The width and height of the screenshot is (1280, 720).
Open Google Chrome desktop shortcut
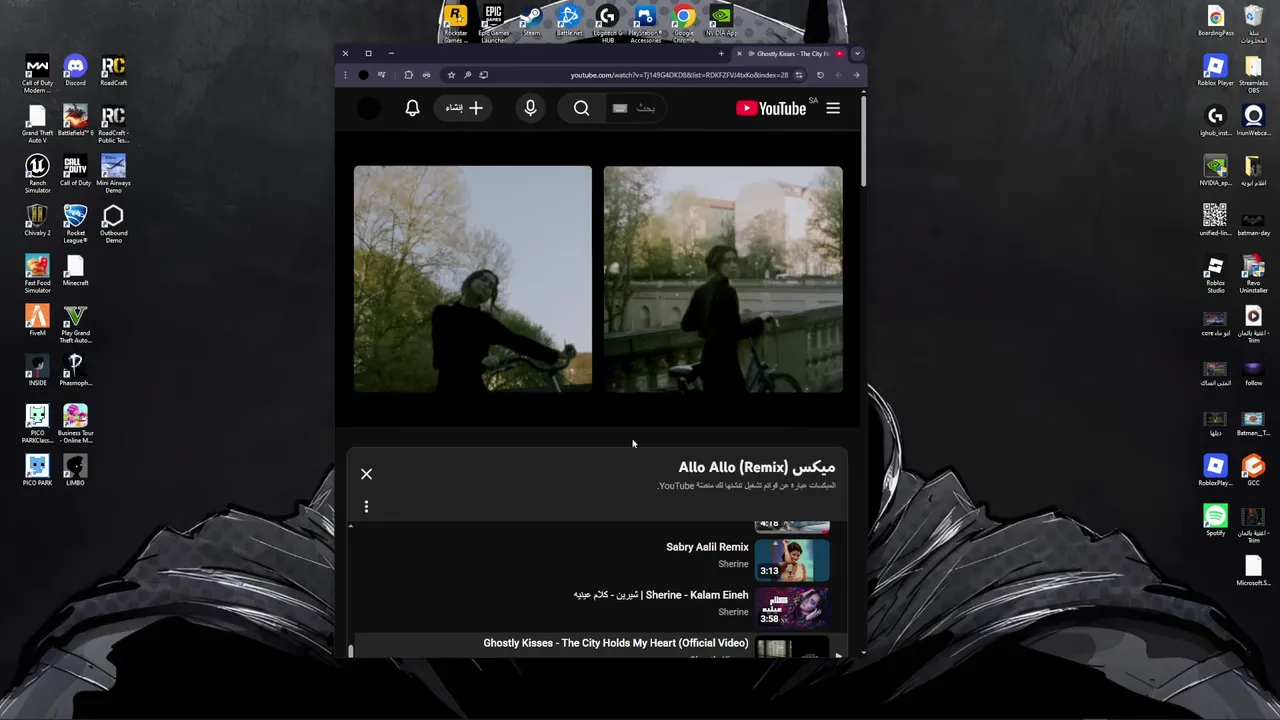tap(683, 24)
